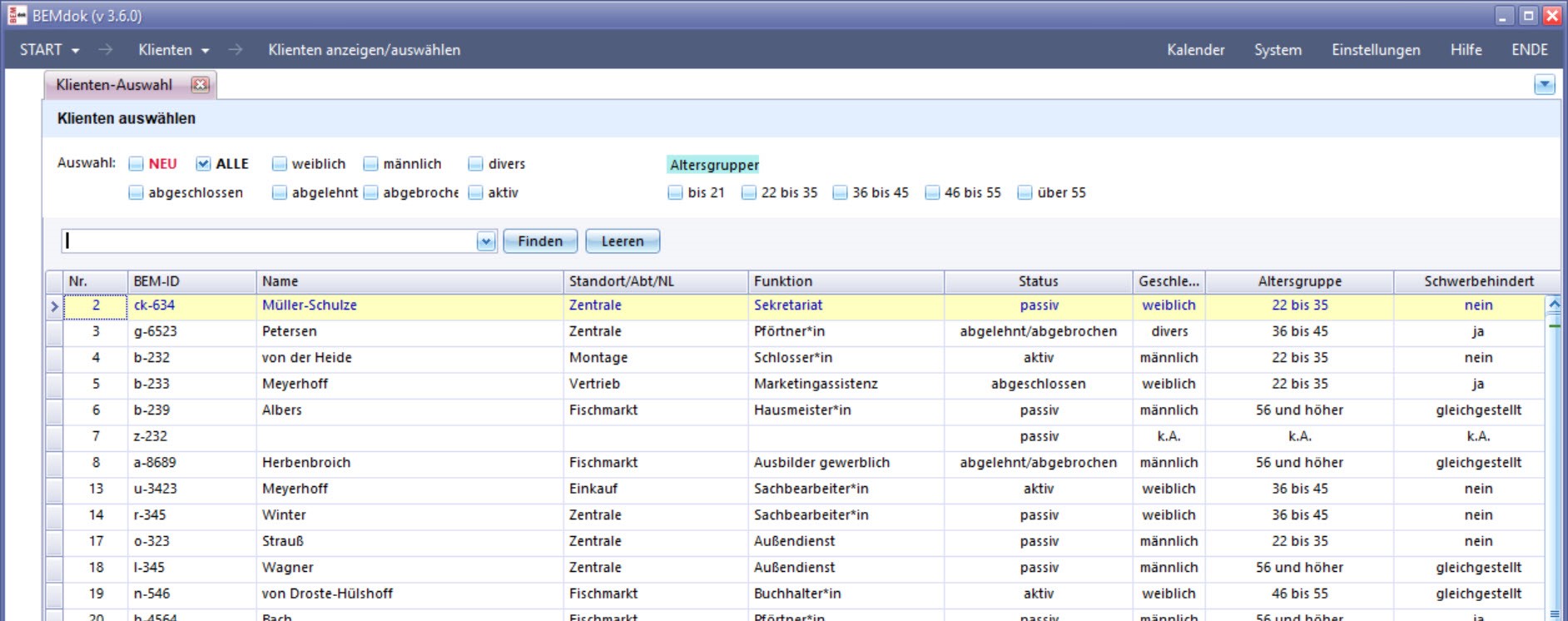Viewport: 1568px width, 621px height.
Task: Open the Einstellungen menu
Action: coord(1376,50)
